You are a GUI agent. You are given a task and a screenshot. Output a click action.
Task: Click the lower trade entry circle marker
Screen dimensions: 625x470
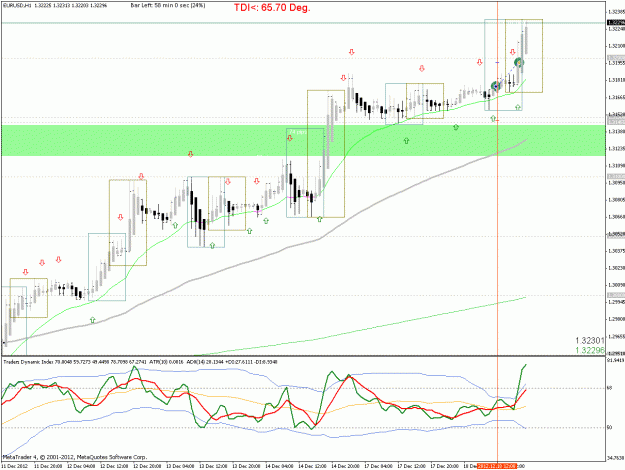click(496, 86)
